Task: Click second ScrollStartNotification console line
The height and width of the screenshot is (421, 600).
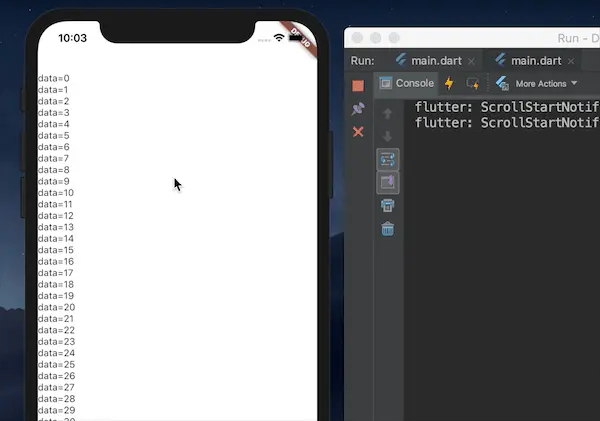Action: [x=507, y=122]
